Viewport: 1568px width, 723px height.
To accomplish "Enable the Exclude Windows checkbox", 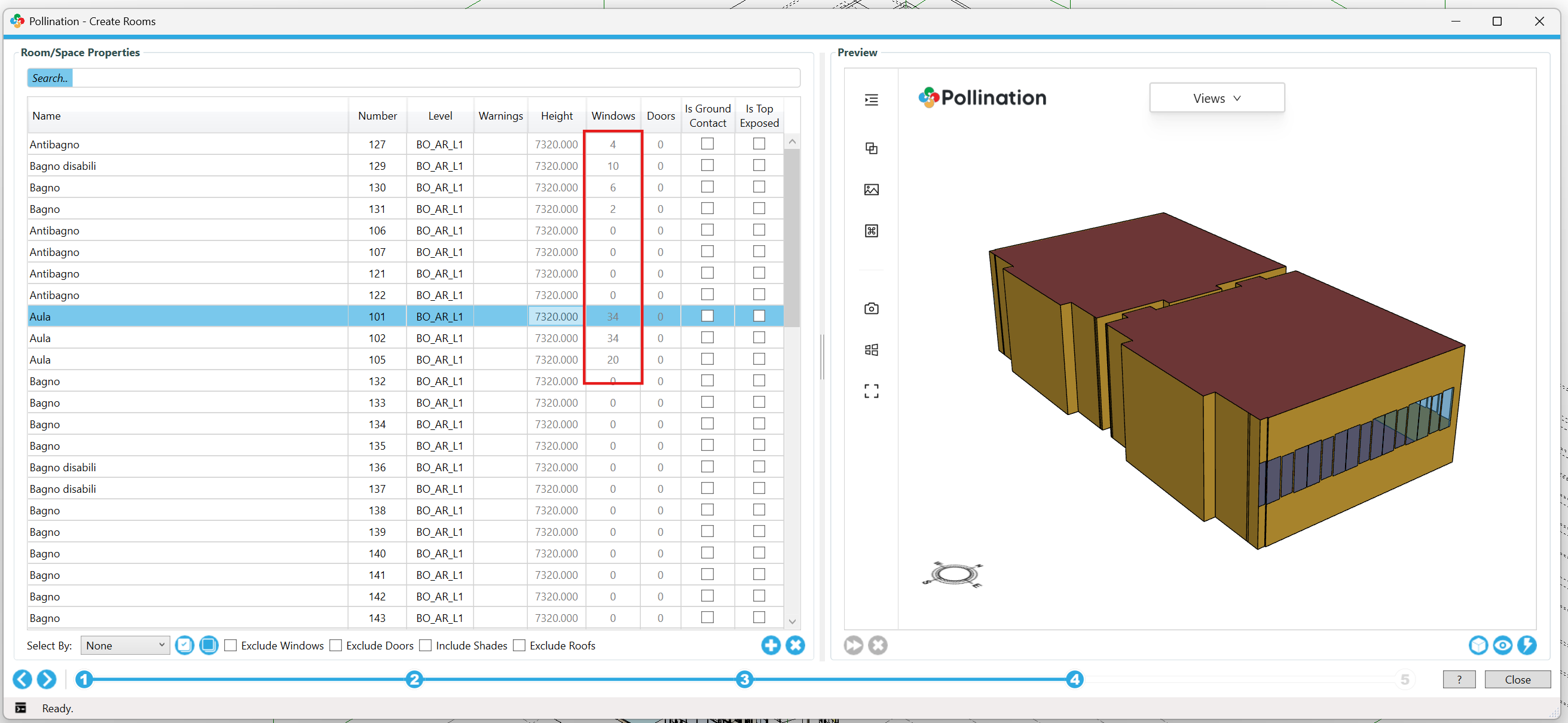I will (x=231, y=646).
